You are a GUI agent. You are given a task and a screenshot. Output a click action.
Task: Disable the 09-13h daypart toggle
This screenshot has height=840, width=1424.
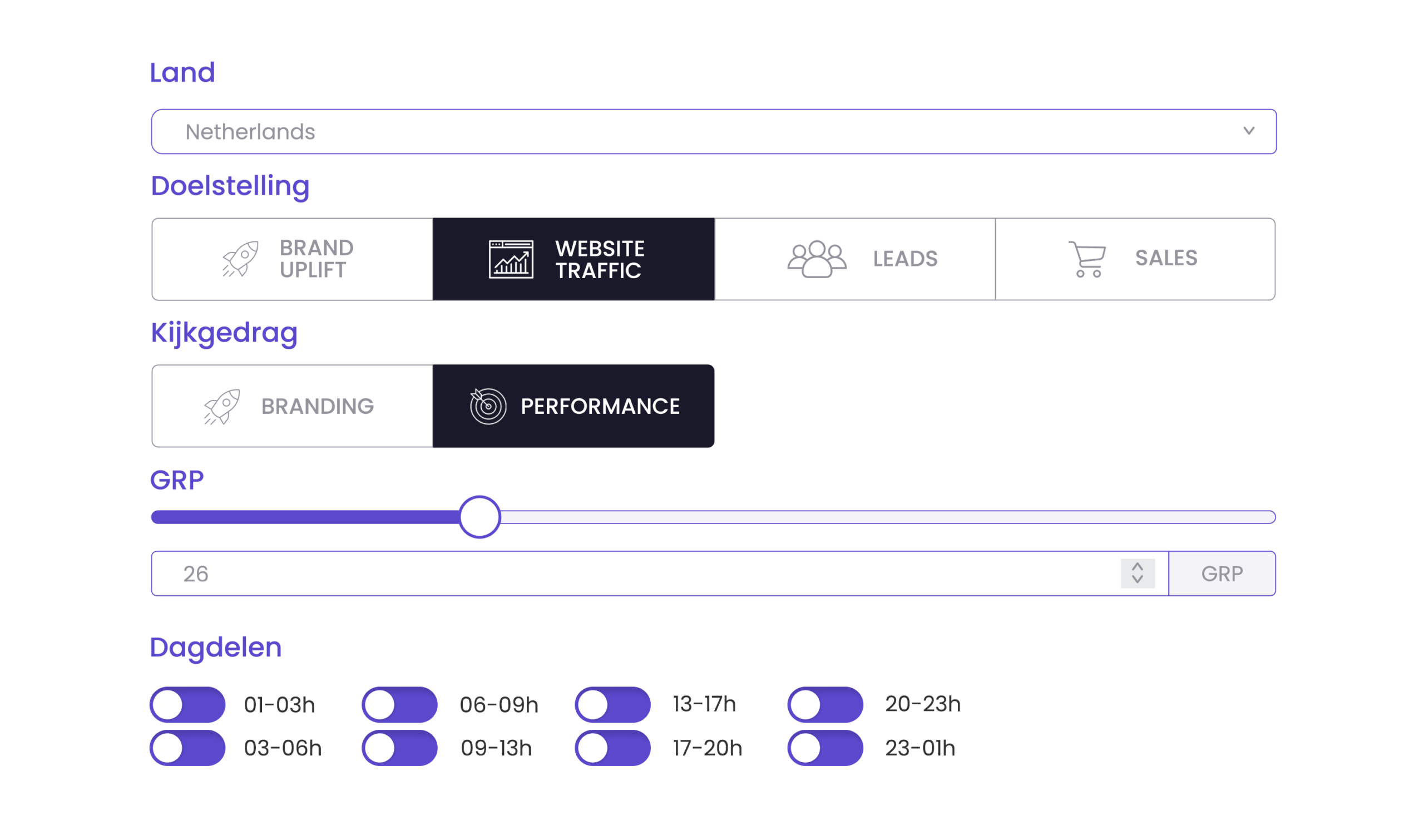(x=399, y=748)
